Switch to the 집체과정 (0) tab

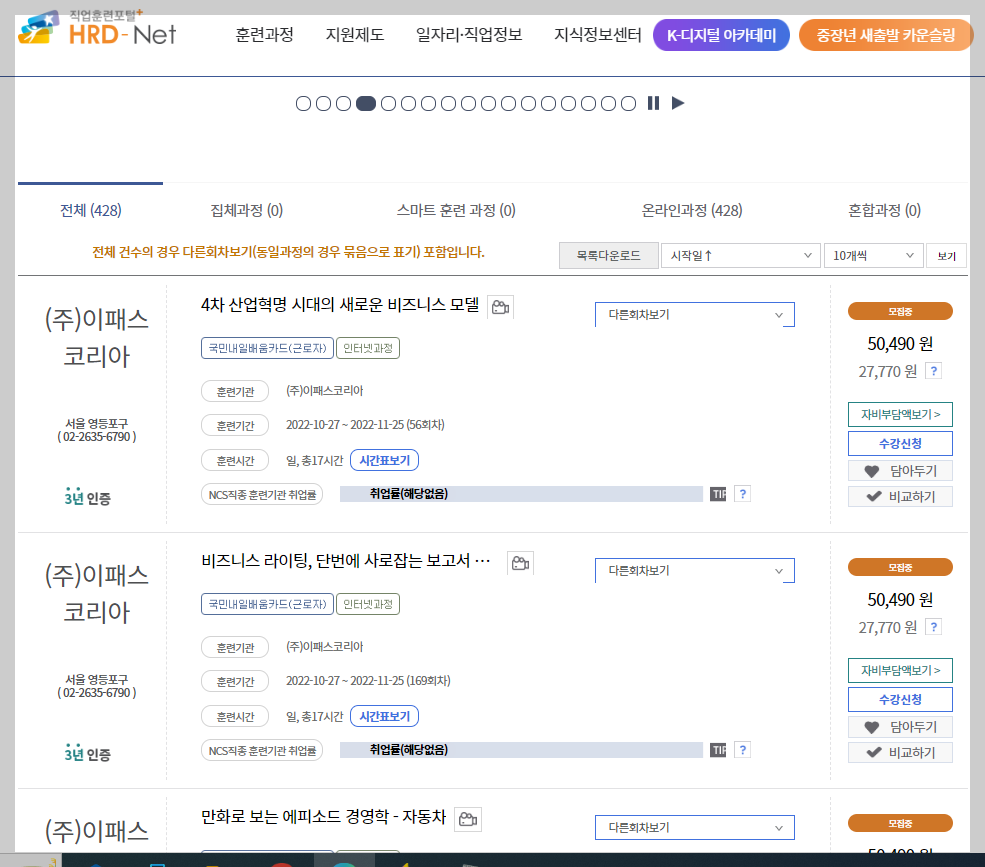(246, 210)
